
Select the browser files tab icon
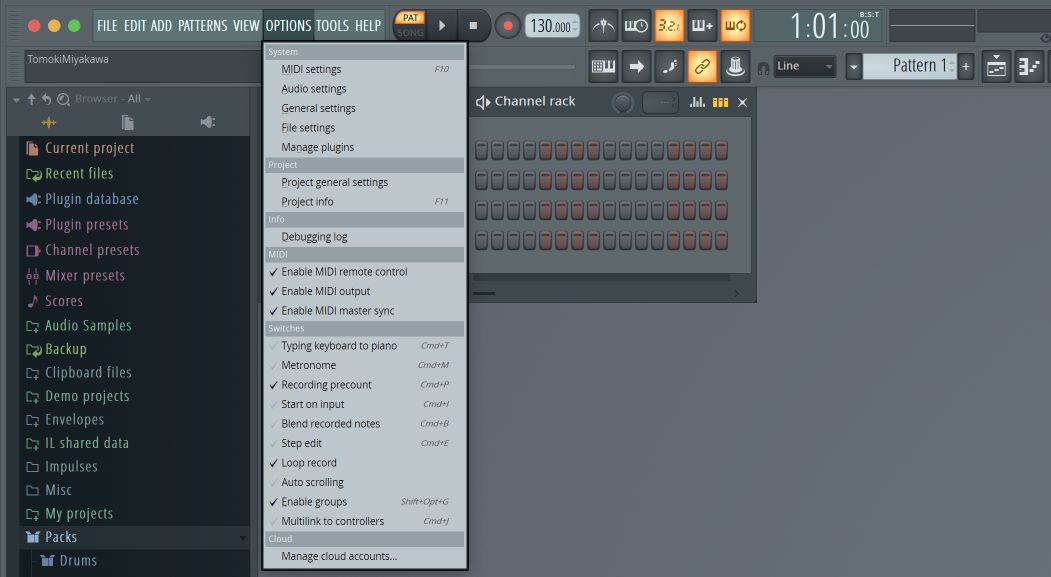(x=127, y=122)
